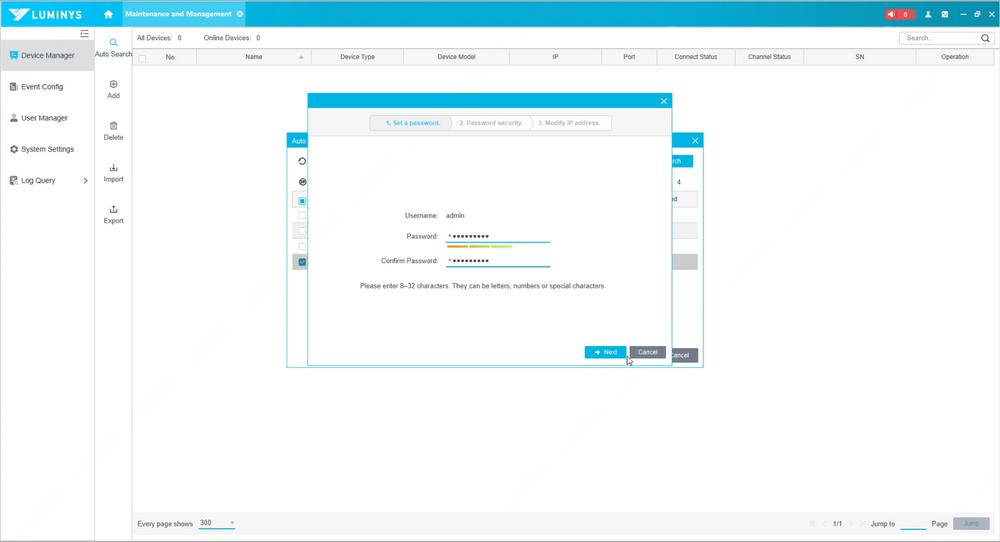Click the Delete trash icon

point(113,127)
